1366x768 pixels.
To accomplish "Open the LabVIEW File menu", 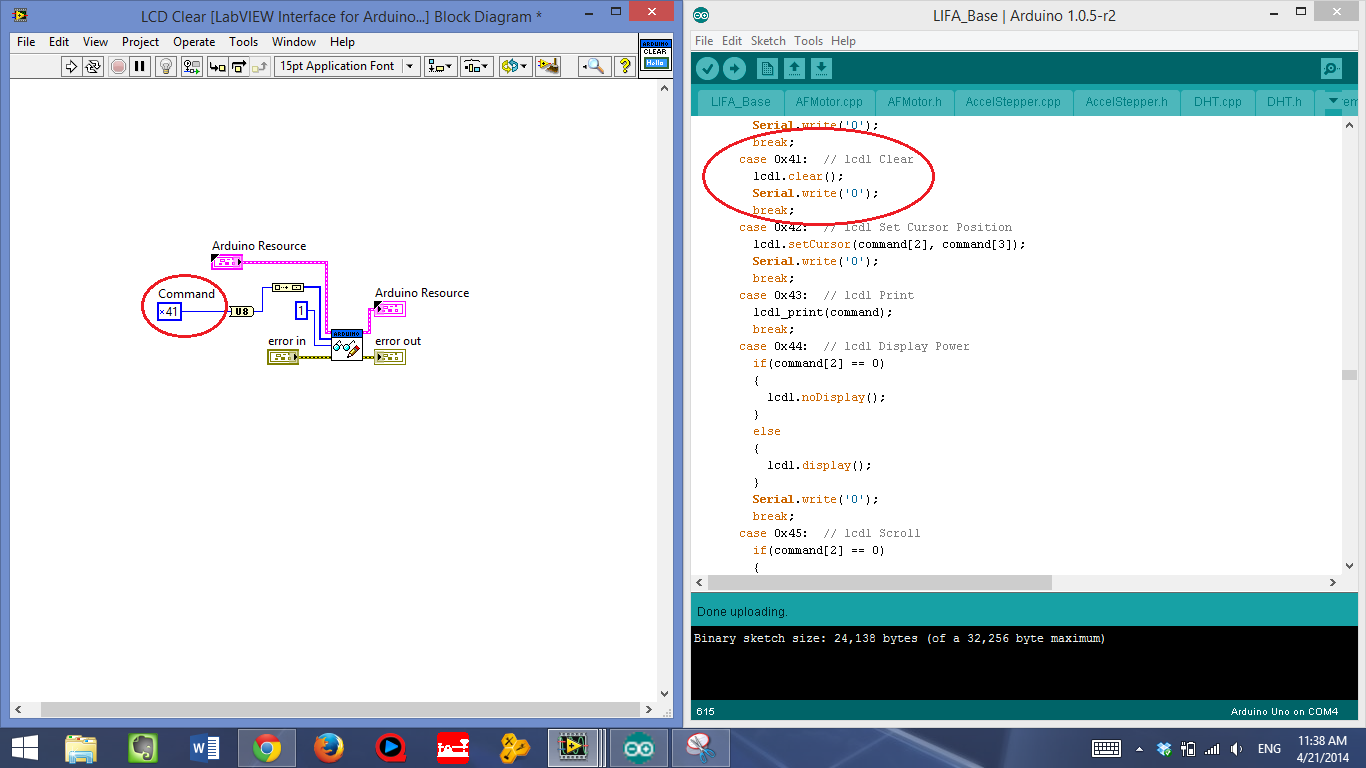I will pos(26,42).
